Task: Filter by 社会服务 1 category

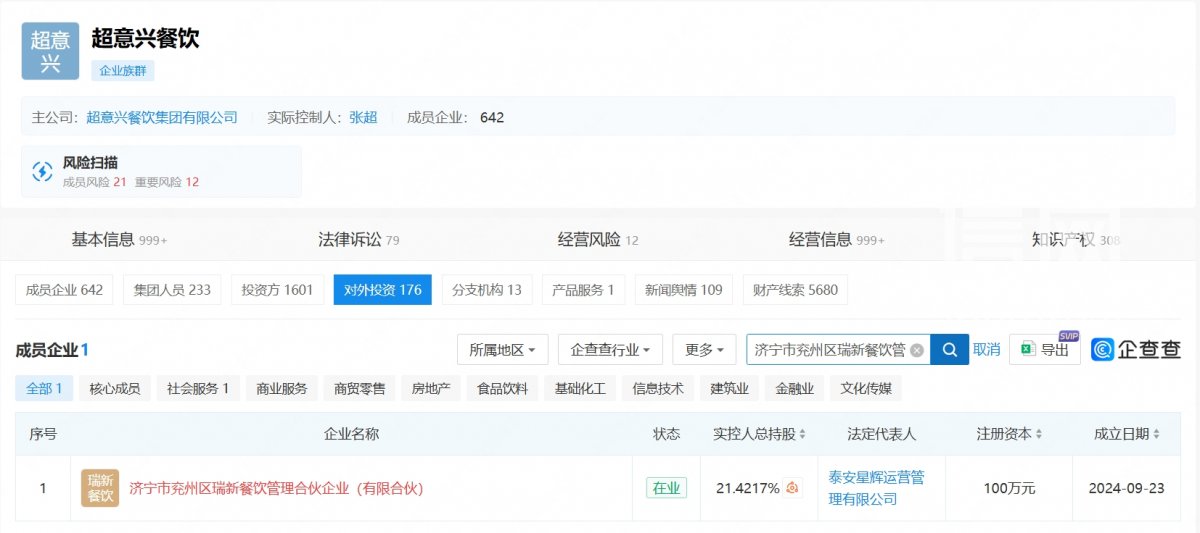Action: click(198, 388)
